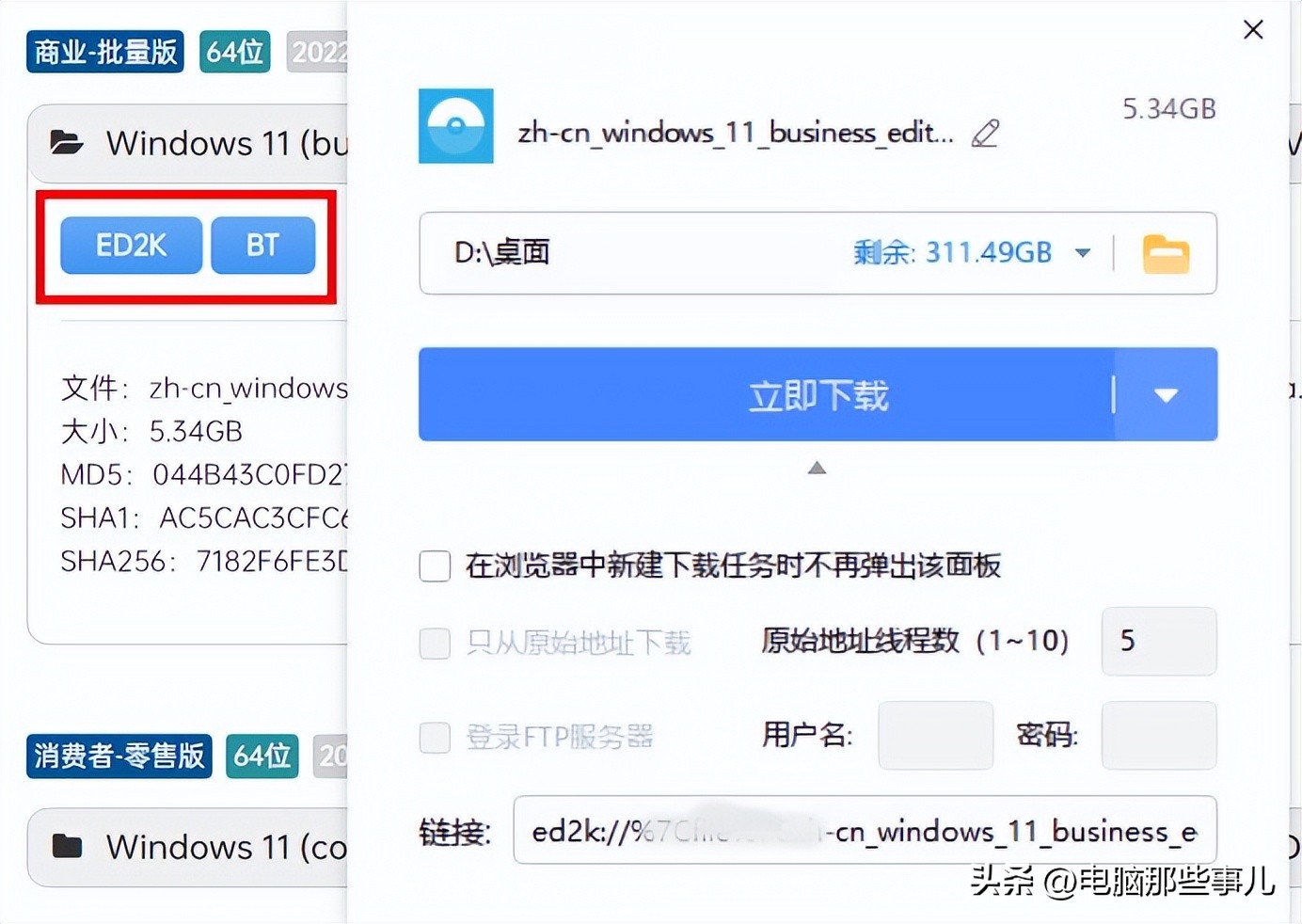Collapse options with the small up triangle
This screenshot has height=924, width=1302.
click(x=817, y=468)
